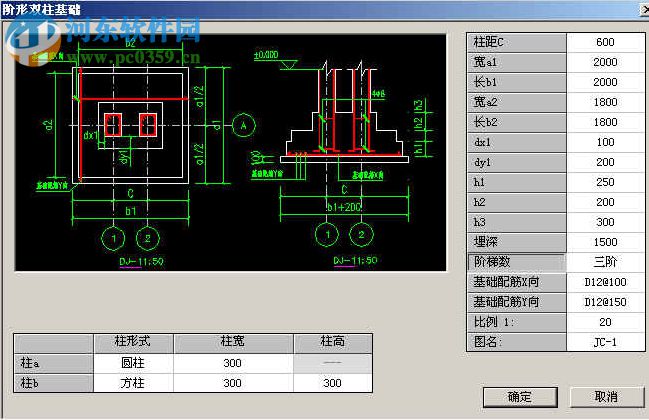This screenshot has width=649, height=420.
Task: Click the 阶梯数 label cell
Action: [x=517, y=262]
